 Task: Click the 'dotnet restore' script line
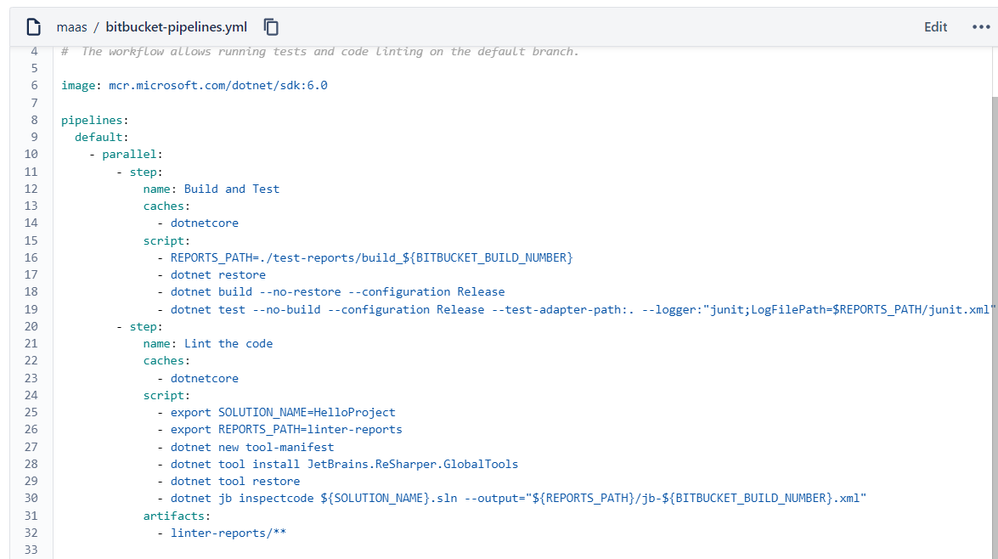(218, 274)
